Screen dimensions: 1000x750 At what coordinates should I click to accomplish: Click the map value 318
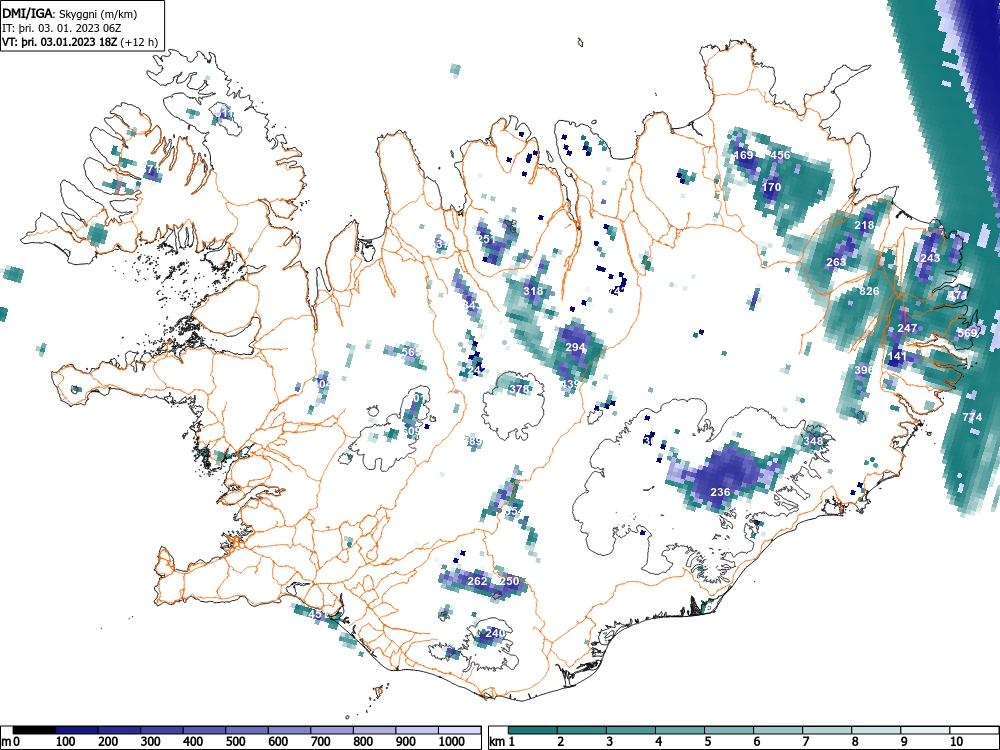[533, 291]
